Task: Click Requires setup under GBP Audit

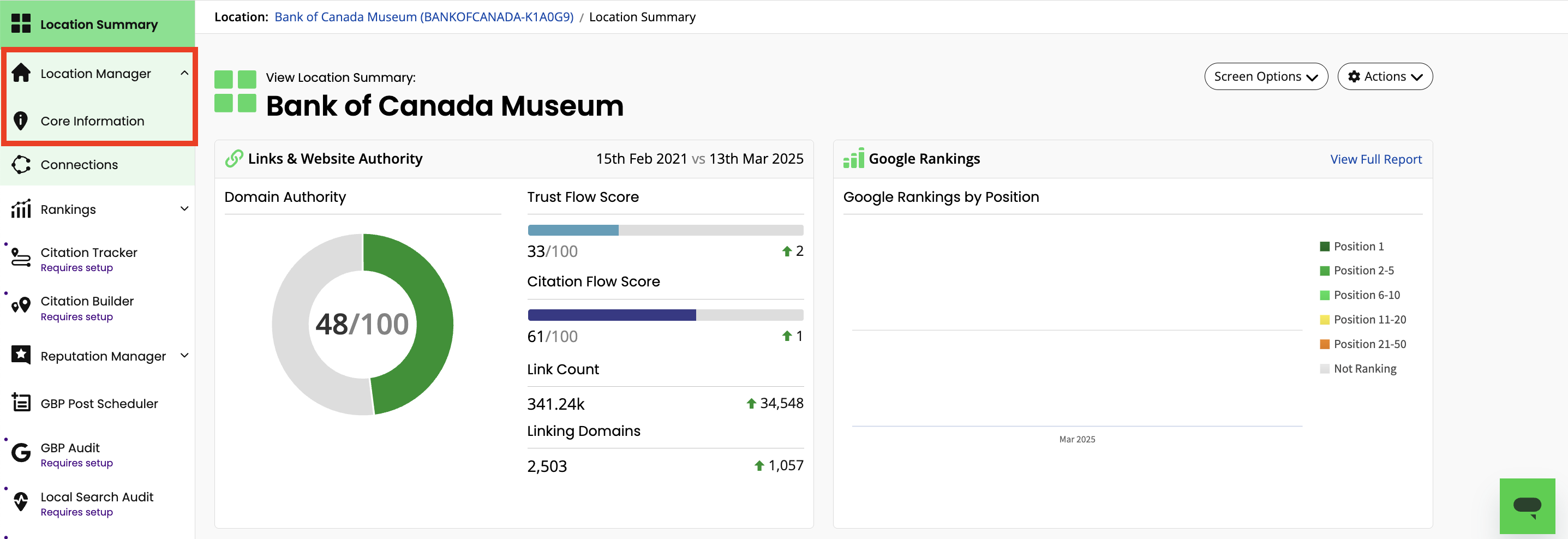Action: pyautogui.click(x=77, y=463)
